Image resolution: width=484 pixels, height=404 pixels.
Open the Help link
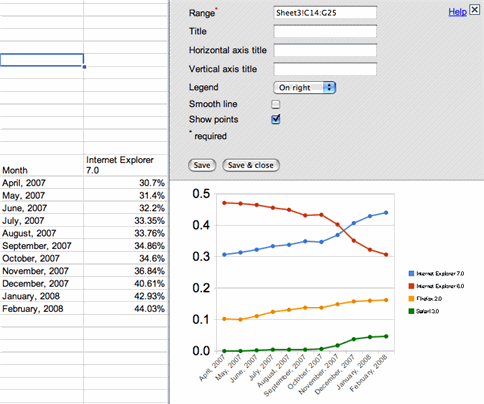[457, 12]
